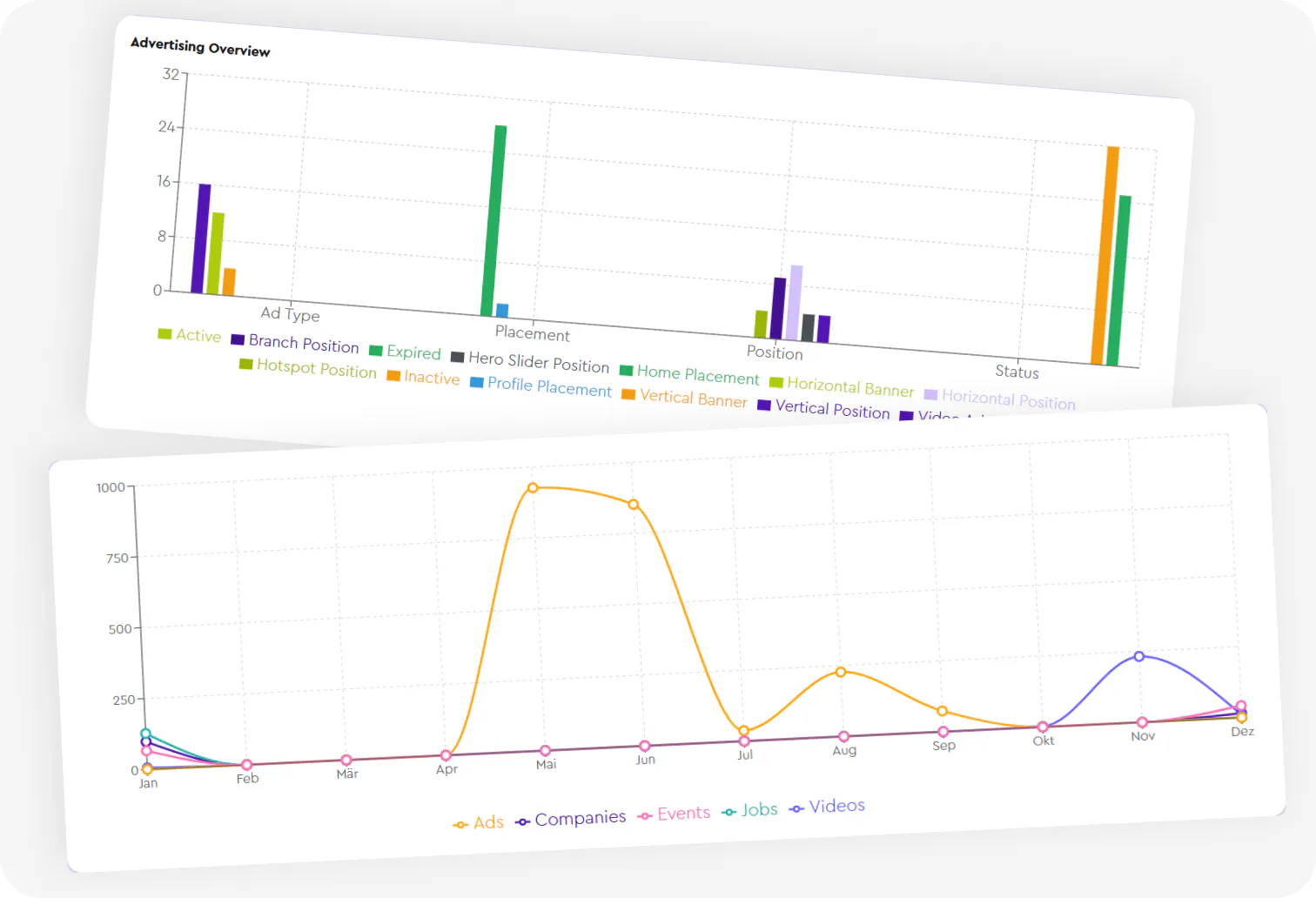1316x898 pixels.
Task: Select the Events data point for Mär
Action: point(346,761)
